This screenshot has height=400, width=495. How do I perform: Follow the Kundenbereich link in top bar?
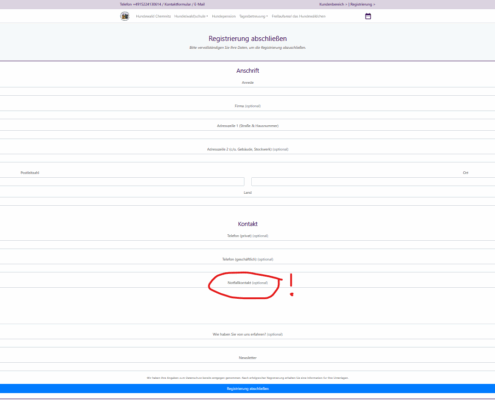coord(332,4)
